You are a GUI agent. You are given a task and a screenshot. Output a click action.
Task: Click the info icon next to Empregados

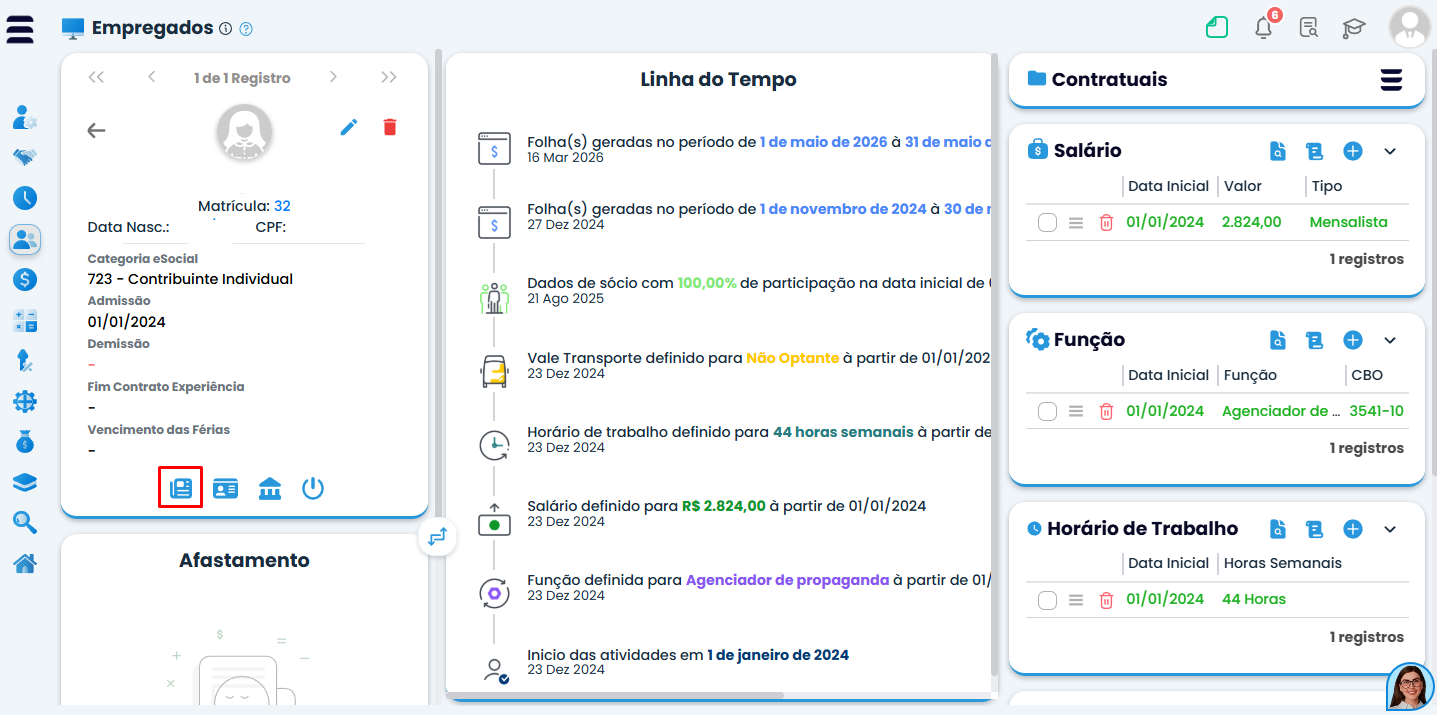tap(225, 29)
